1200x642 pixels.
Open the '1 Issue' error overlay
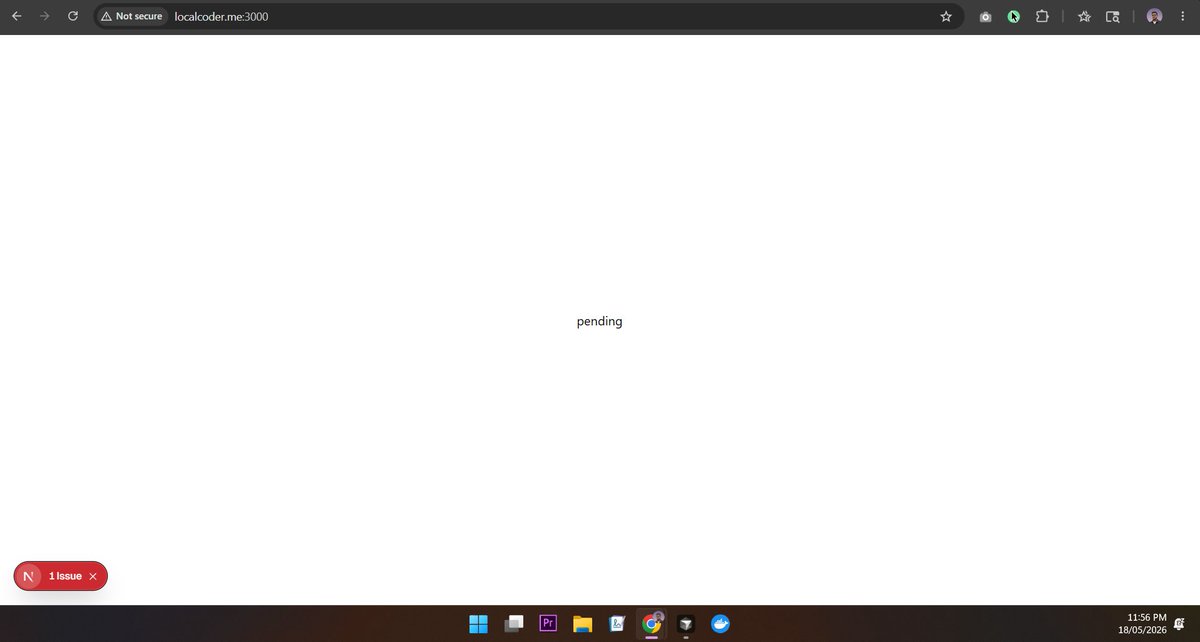[x=65, y=576]
